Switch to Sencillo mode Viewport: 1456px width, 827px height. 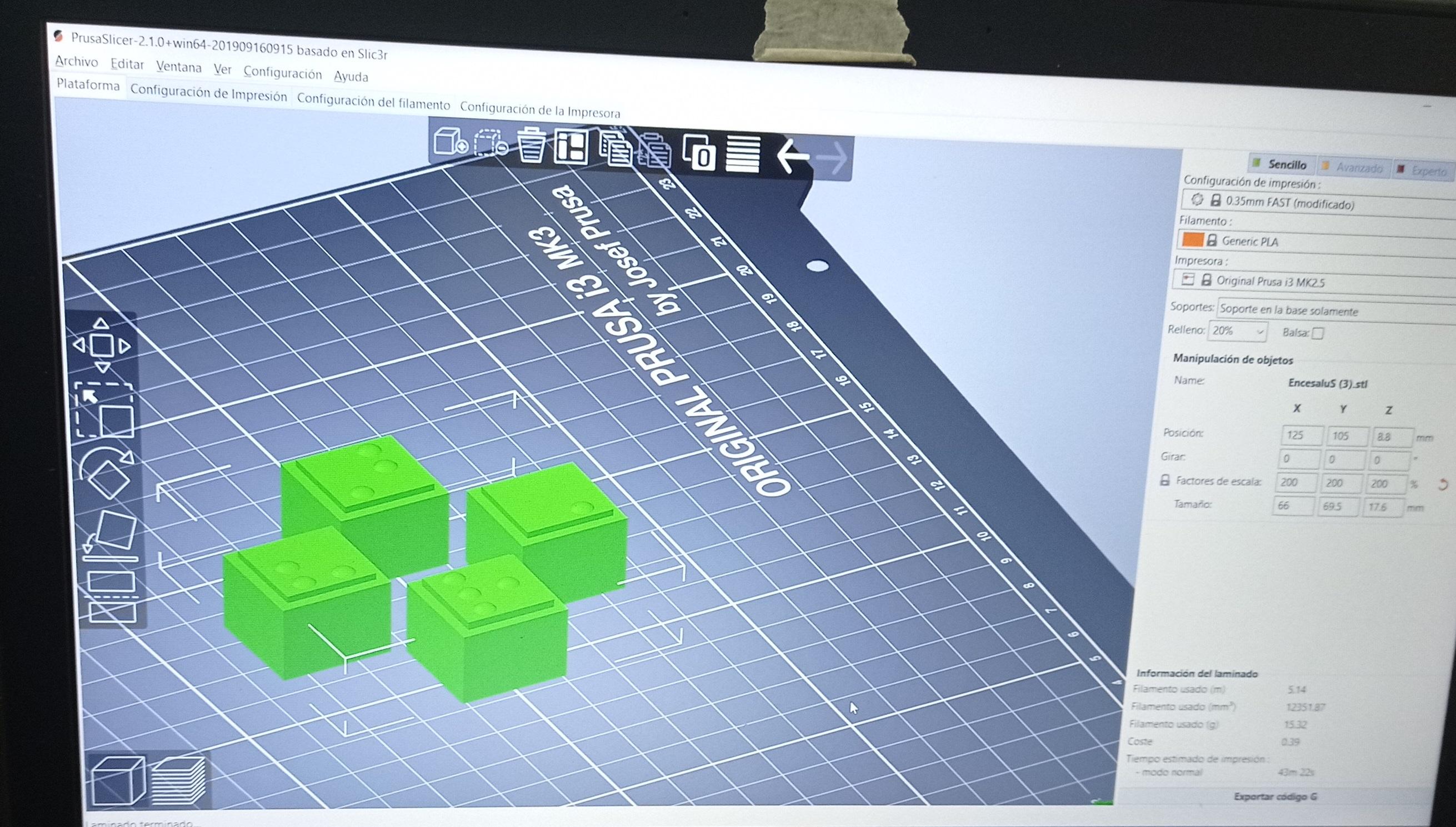(x=1282, y=164)
